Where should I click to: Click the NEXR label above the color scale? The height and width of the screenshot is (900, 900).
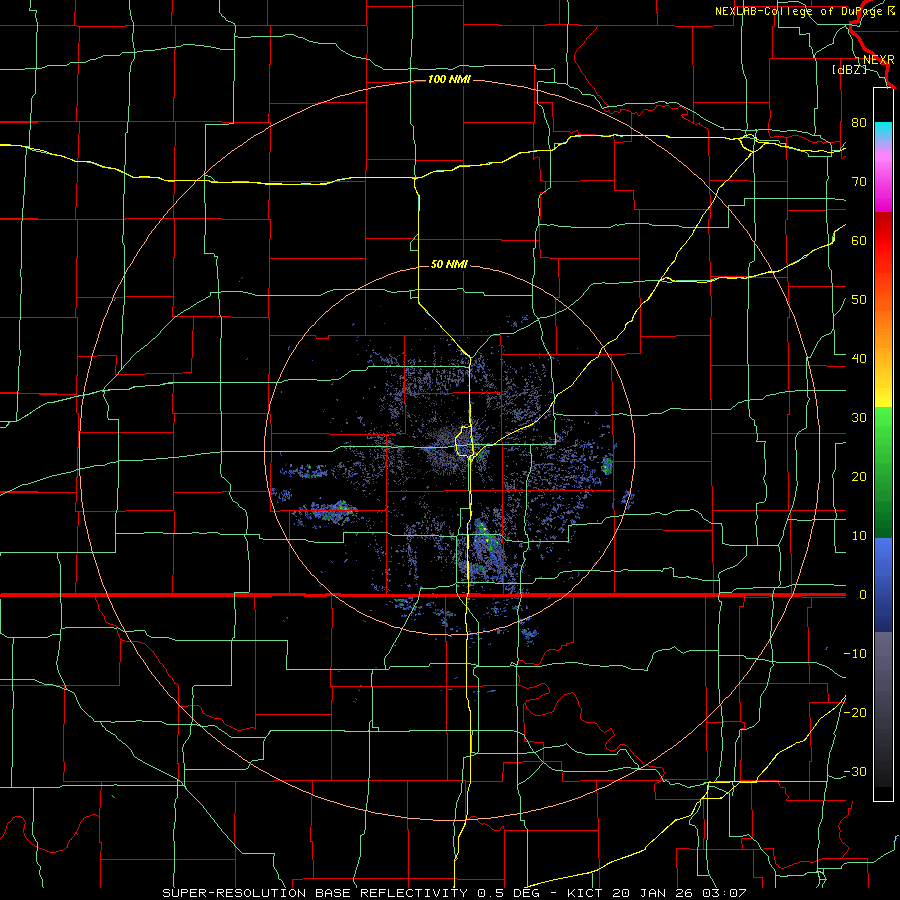click(878, 60)
